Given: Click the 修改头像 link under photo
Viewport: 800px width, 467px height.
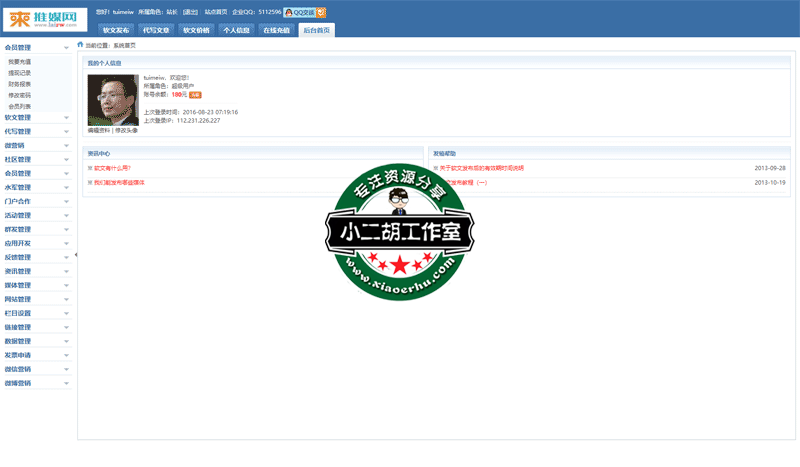Looking at the screenshot, I should pos(127,131).
